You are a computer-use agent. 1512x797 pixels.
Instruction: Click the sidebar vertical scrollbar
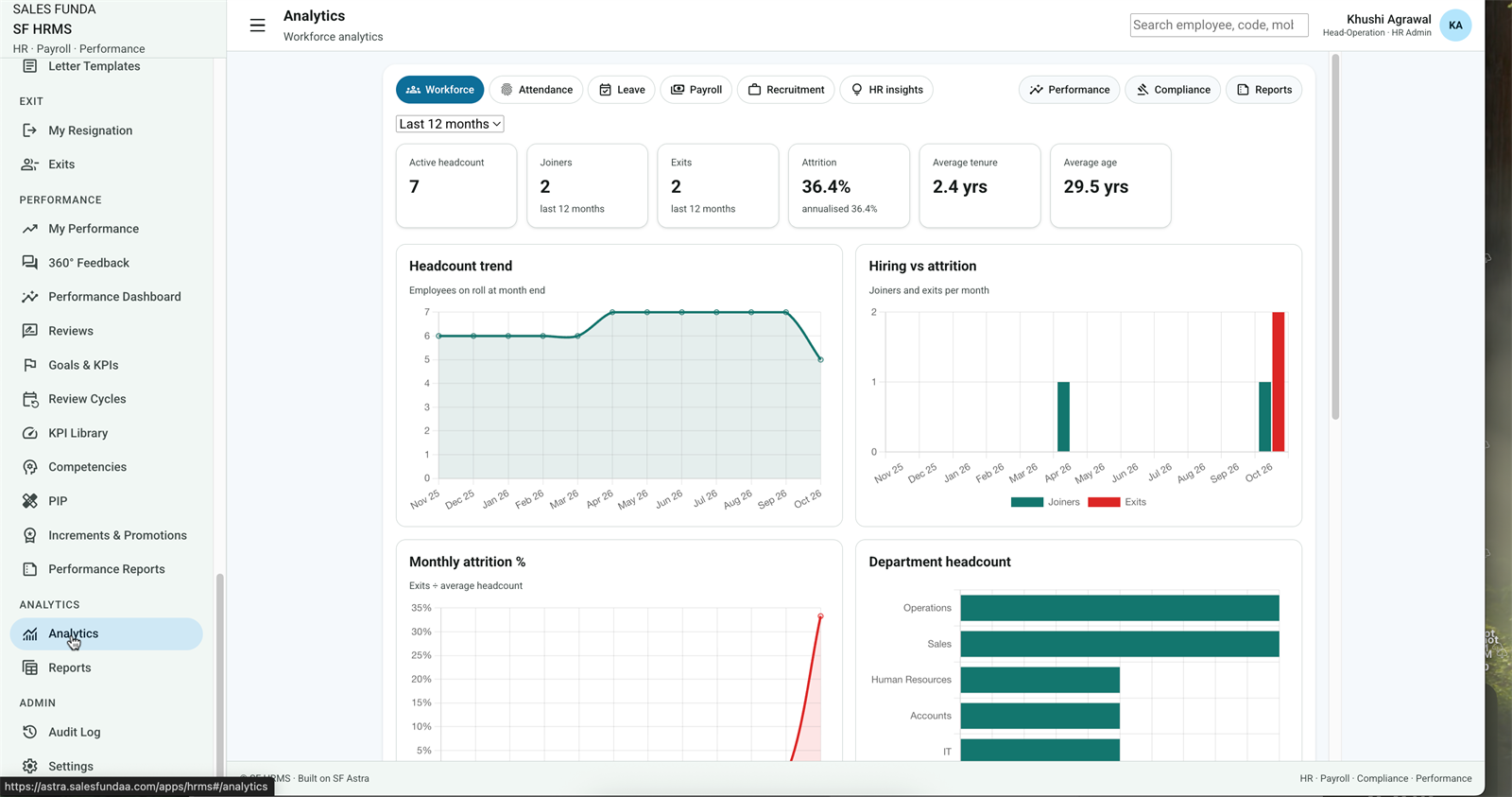(x=219, y=673)
